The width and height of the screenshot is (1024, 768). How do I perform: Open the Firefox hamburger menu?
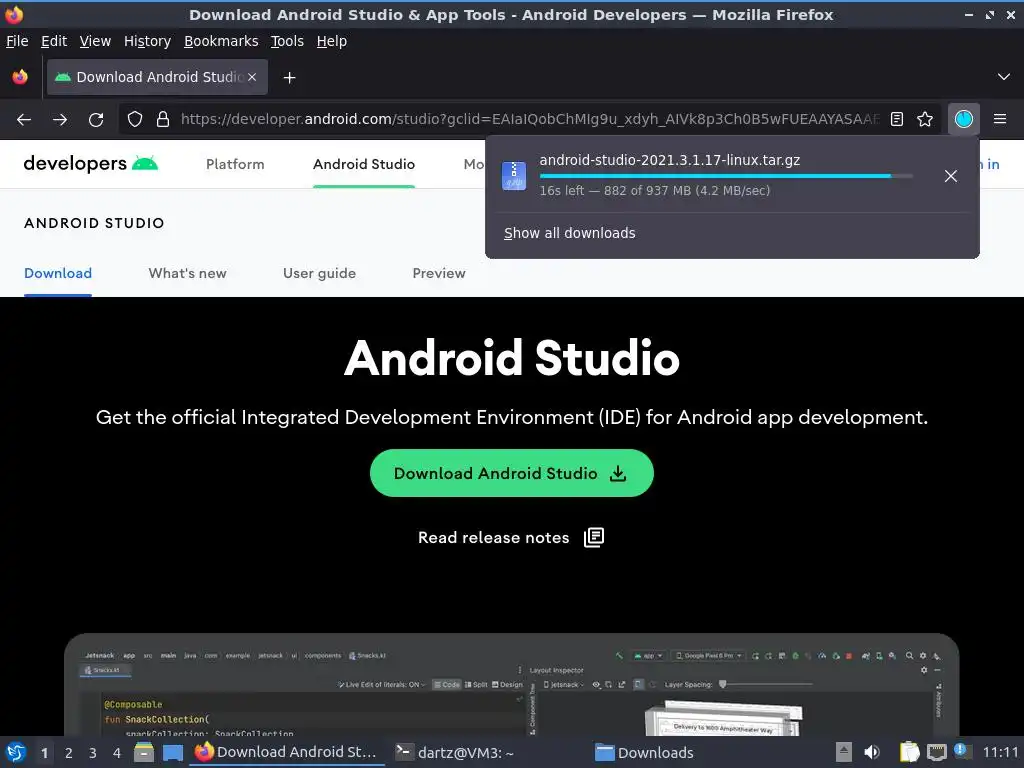pos(999,119)
